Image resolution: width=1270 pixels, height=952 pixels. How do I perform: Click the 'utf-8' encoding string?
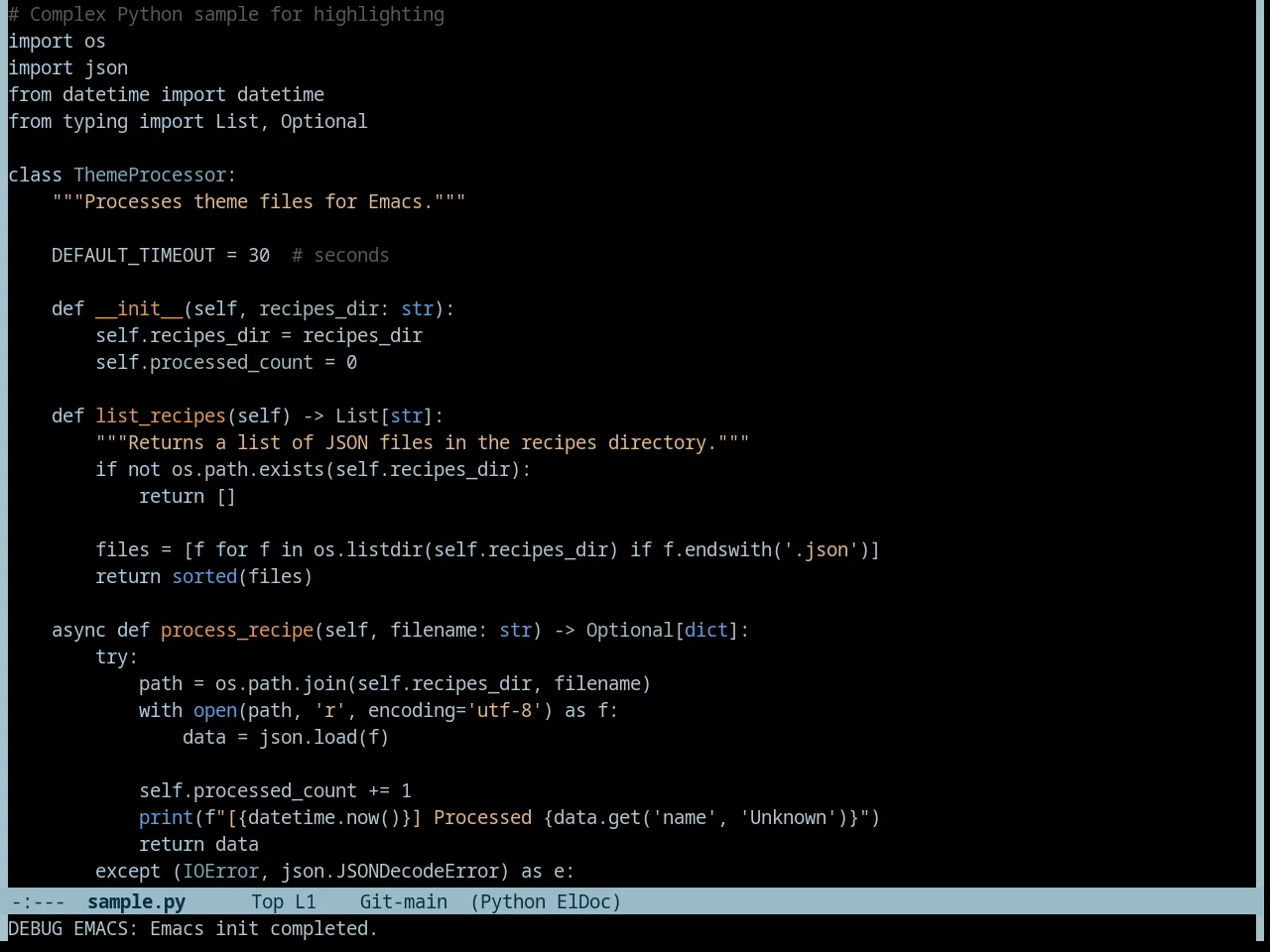(x=504, y=710)
